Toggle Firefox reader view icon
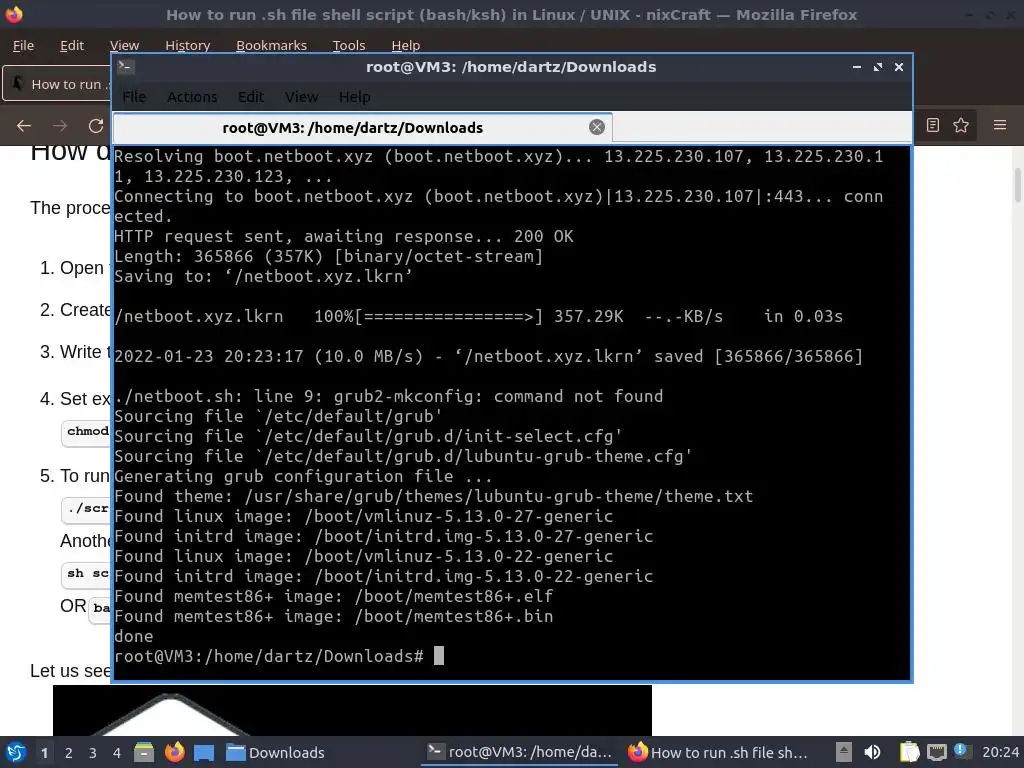Screen dimensions: 1024x768 point(933,125)
